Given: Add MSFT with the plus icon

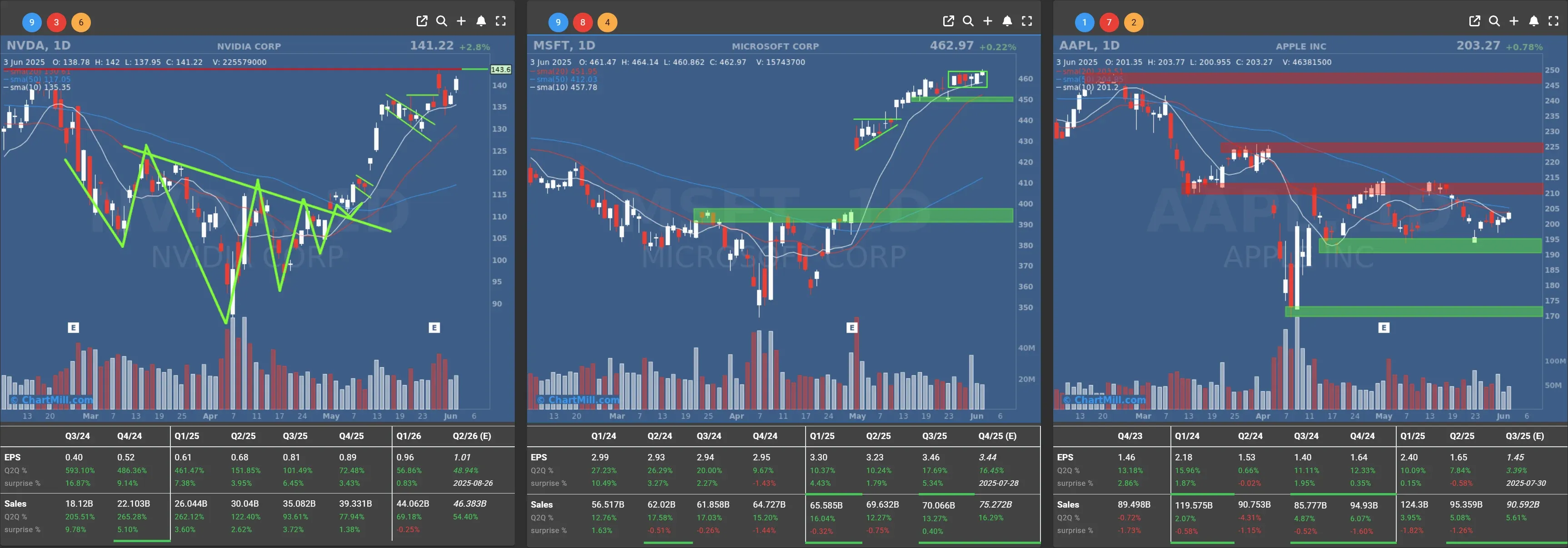Looking at the screenshot, I should 988,21.
